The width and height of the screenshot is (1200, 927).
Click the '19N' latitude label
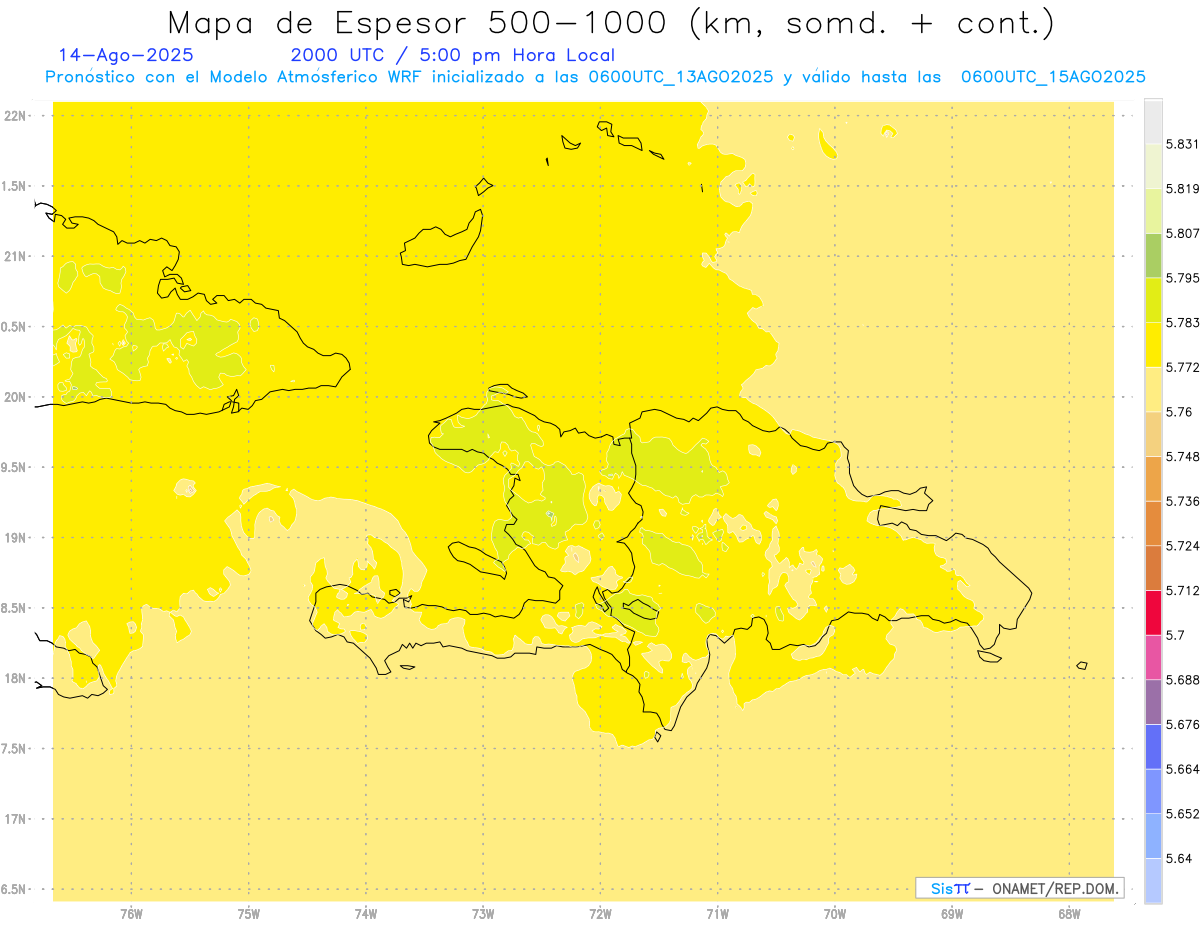[x=16, y=538]
